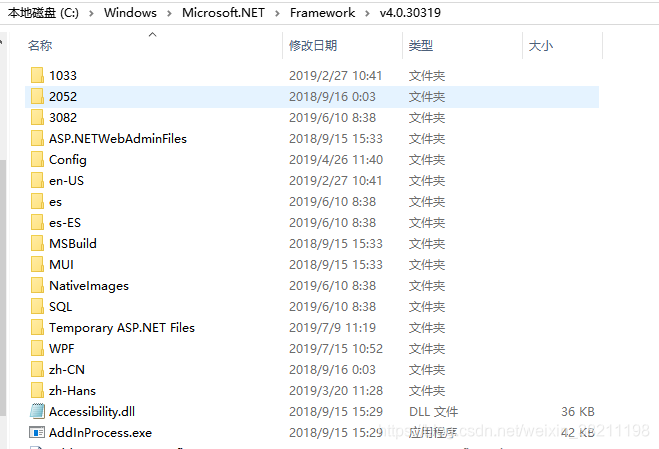Toggle sort direction arrow above 名称 column
Image resolution: width=659 pixels, height=449 pixels.
tap(153, 34)
